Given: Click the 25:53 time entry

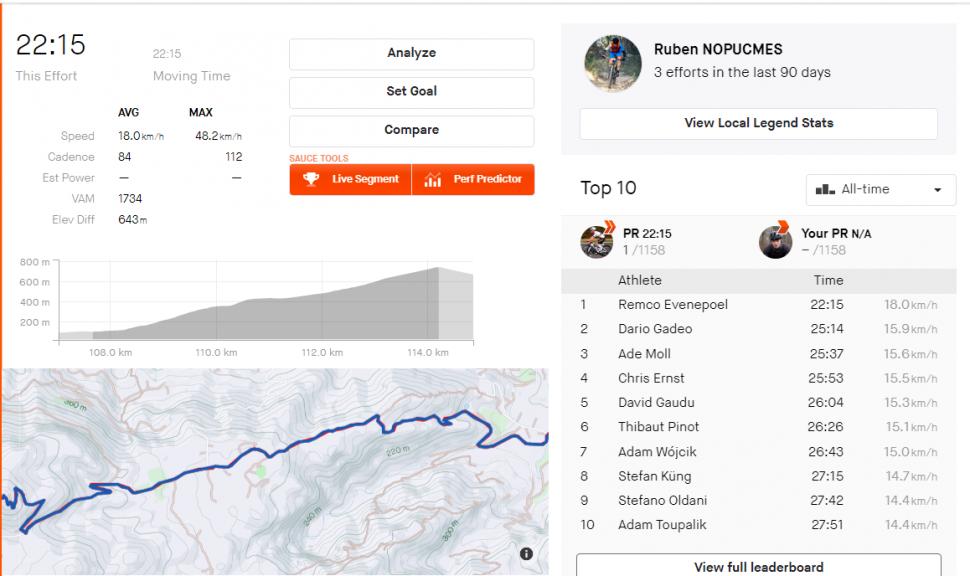Looking at the screenshot, I should (825, 378).
